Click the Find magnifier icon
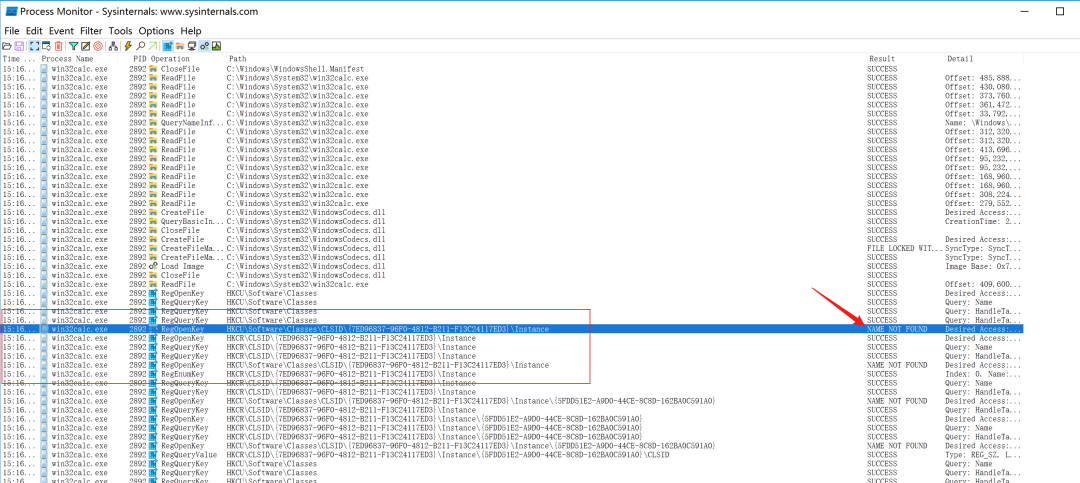Image resolution: width=1080 pixels, height=483 pixels. point(141,46)
